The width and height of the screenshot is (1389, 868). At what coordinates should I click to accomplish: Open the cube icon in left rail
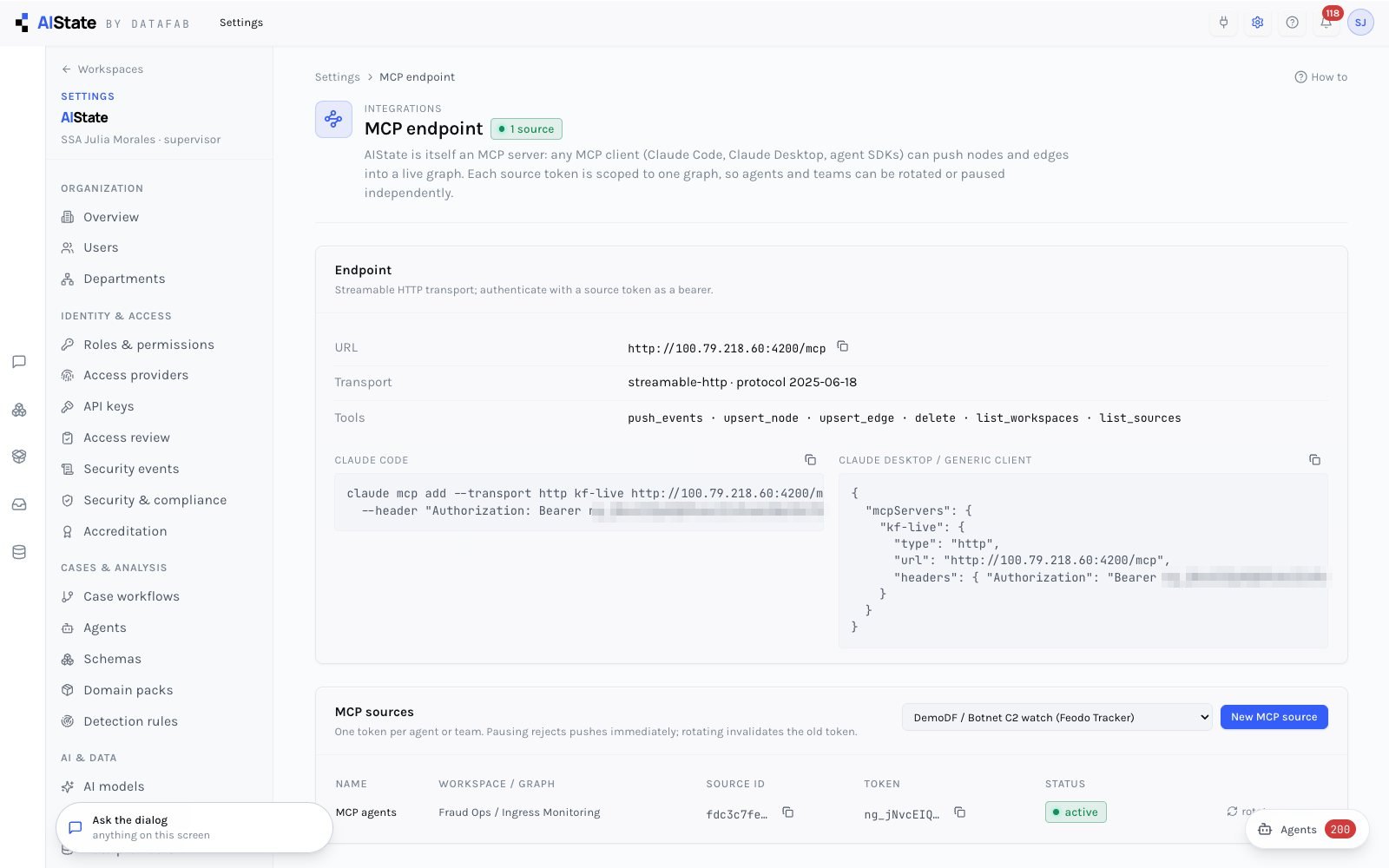[19, 457]
